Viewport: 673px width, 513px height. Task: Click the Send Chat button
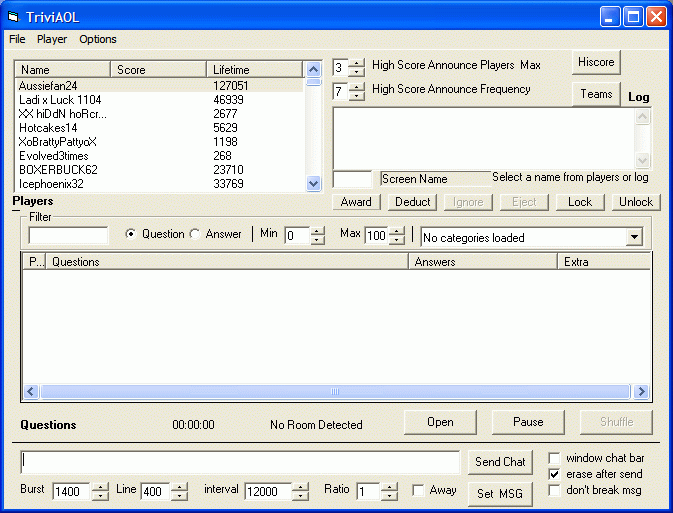tap(500, 462)
